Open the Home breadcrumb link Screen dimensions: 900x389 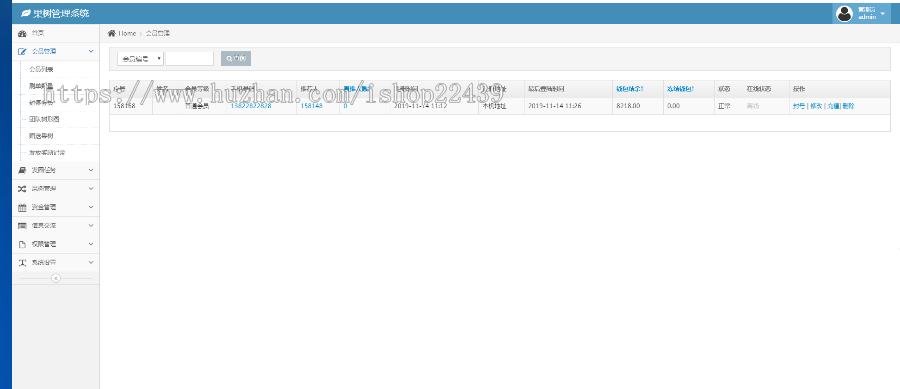(x=127, y=34)
